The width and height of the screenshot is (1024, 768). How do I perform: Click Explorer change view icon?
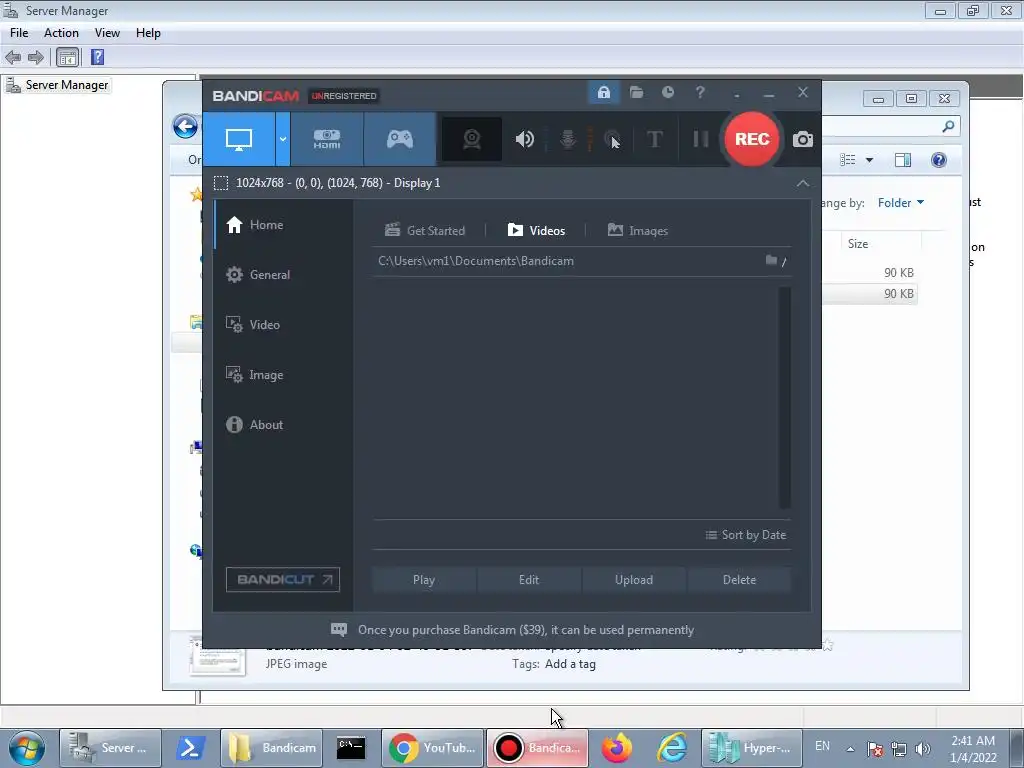[848, 160]
